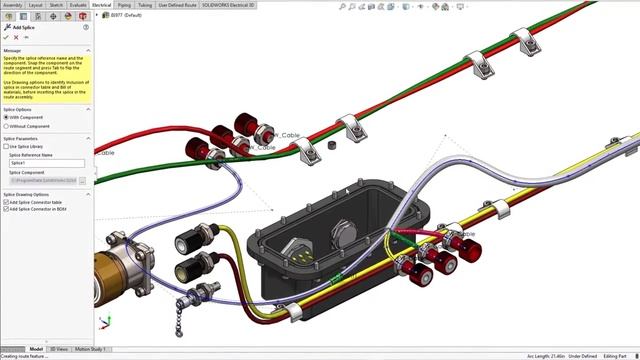This screenshot has height=360, width=640.
Task: Expand the B977 (Default) flyout tree arrow
Action: pyautogui.click(x=97, y=15)
